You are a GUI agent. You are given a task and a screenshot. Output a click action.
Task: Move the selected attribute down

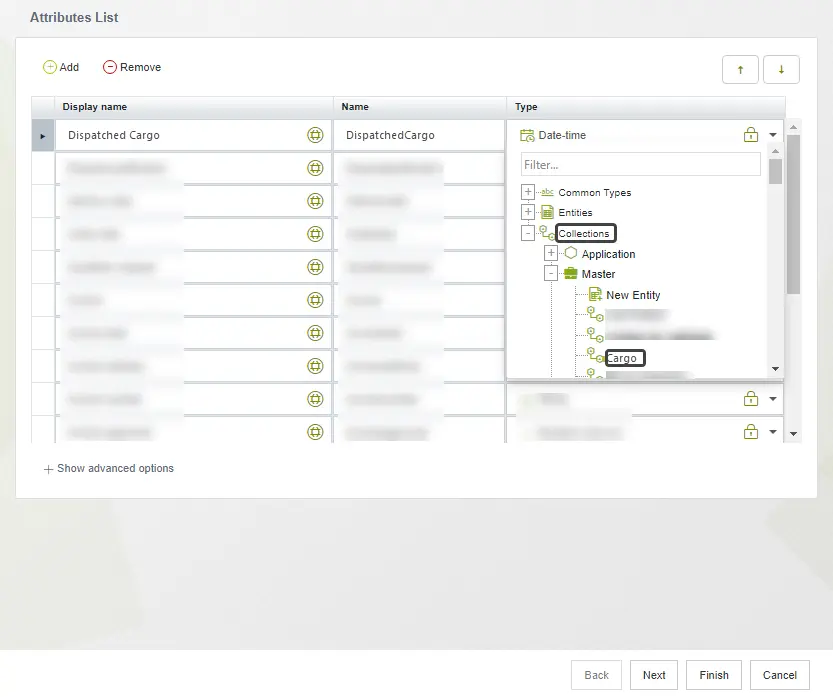click(x=781, y=70)
